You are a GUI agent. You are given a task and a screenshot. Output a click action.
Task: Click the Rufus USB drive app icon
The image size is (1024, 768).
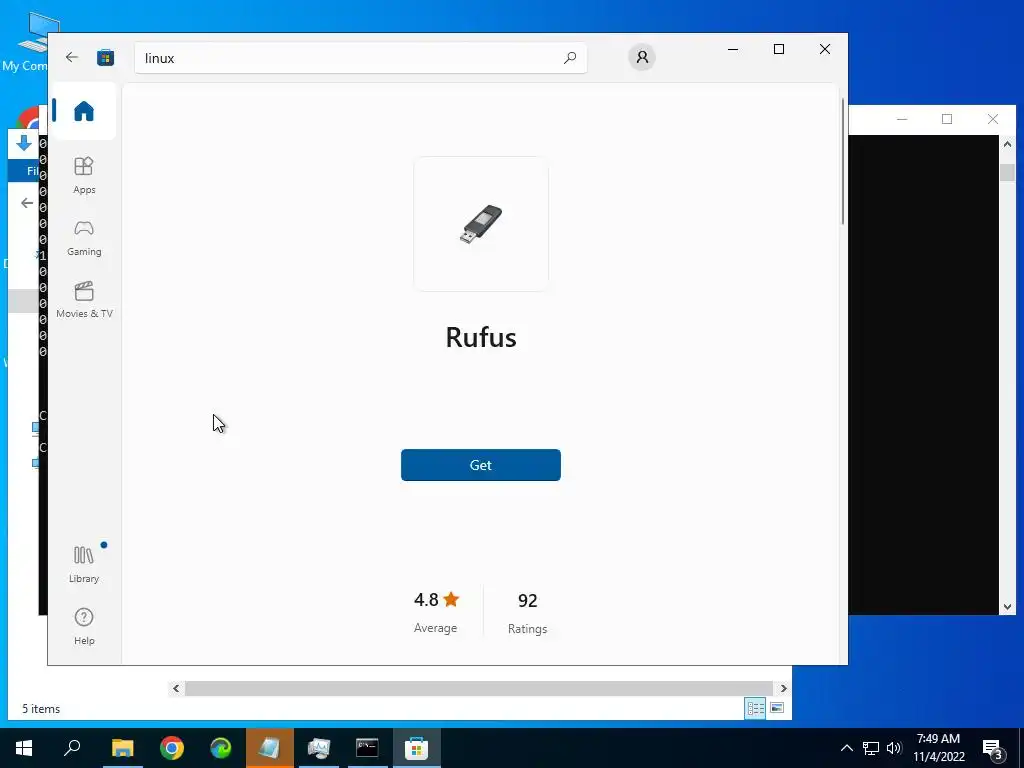point(481,224)
